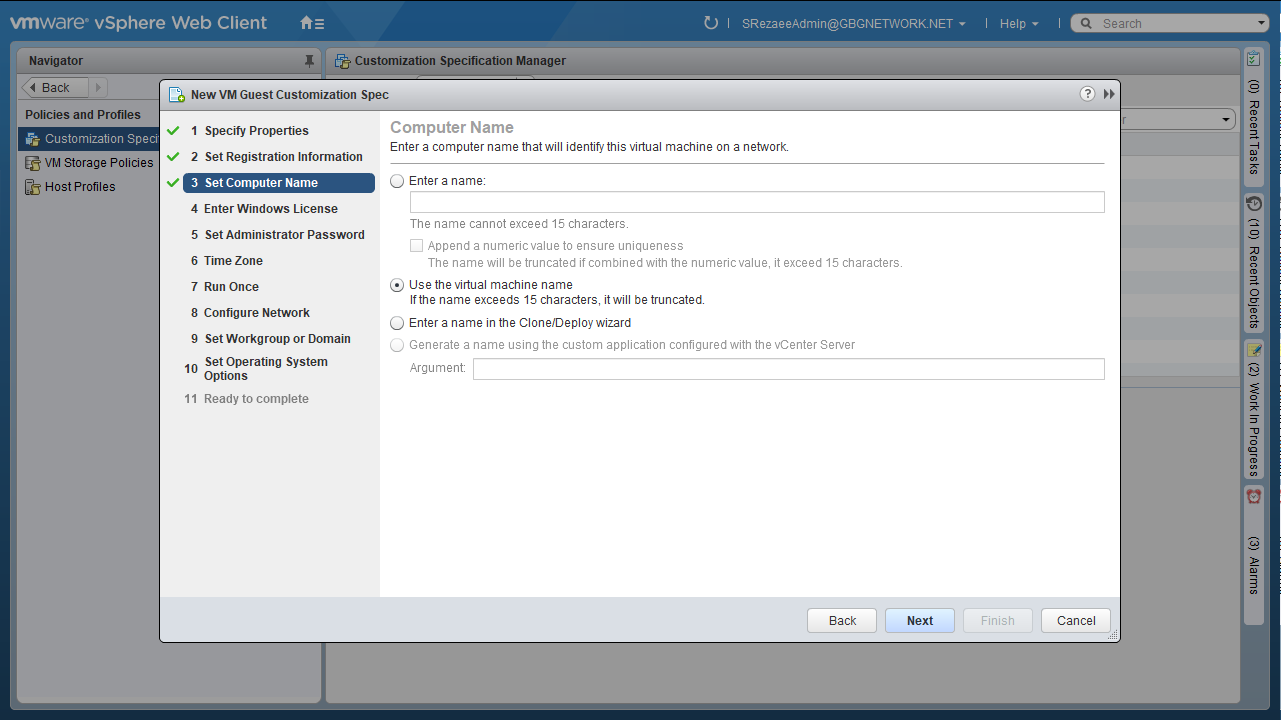
Task: Click the help question mark icon in dialog
Action: [x=1087, y=94]
